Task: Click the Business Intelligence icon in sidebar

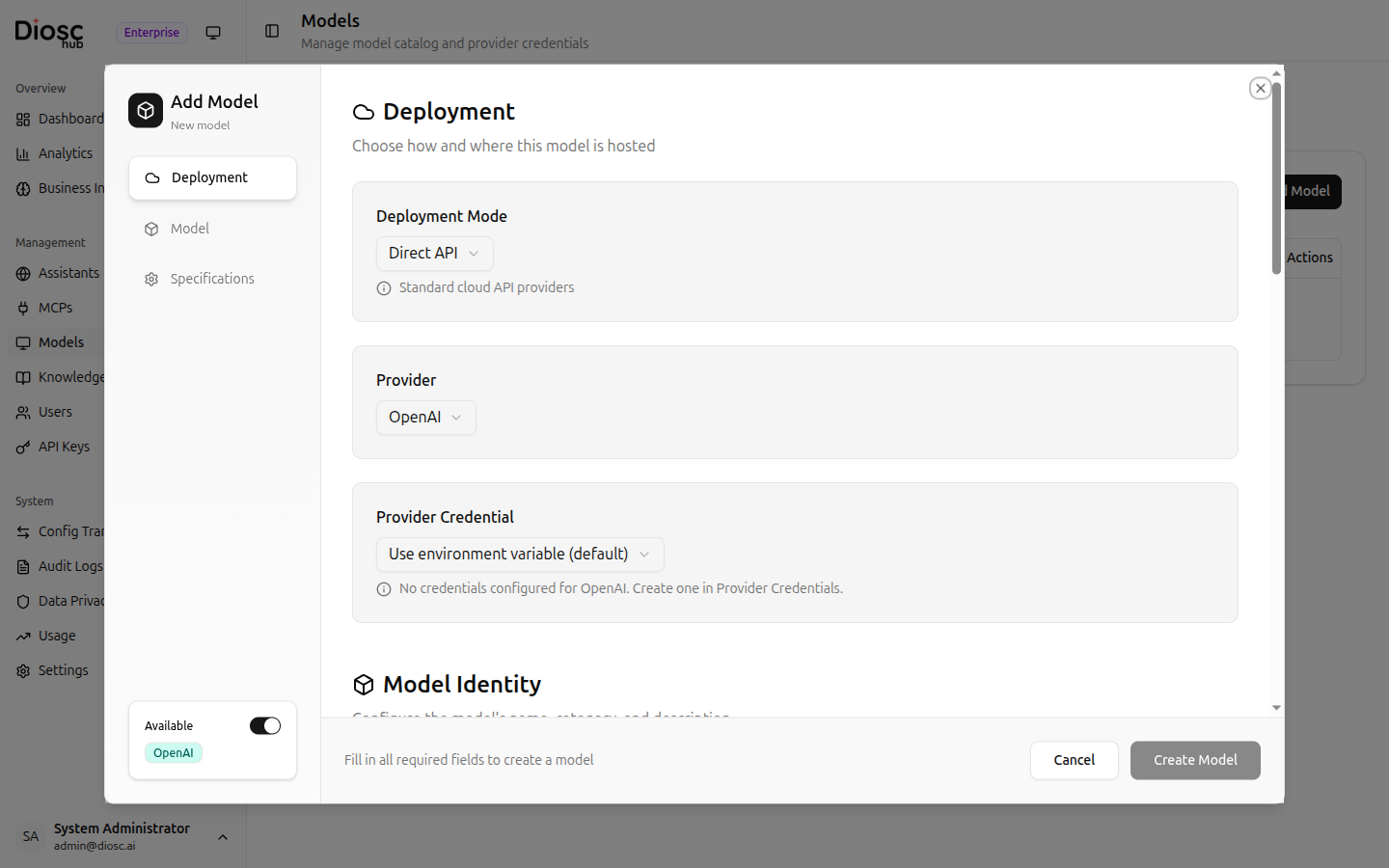Action: pos(23,189)
